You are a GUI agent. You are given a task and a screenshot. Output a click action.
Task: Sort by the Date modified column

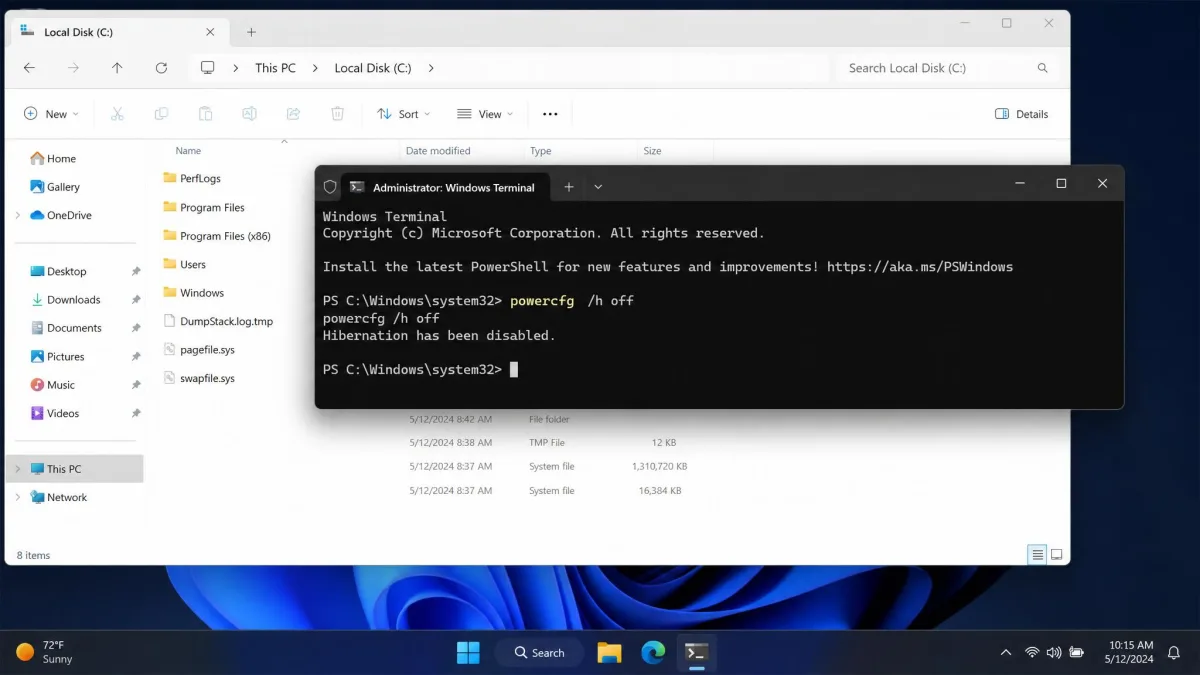pyautogui.click(x=438, y=151)
